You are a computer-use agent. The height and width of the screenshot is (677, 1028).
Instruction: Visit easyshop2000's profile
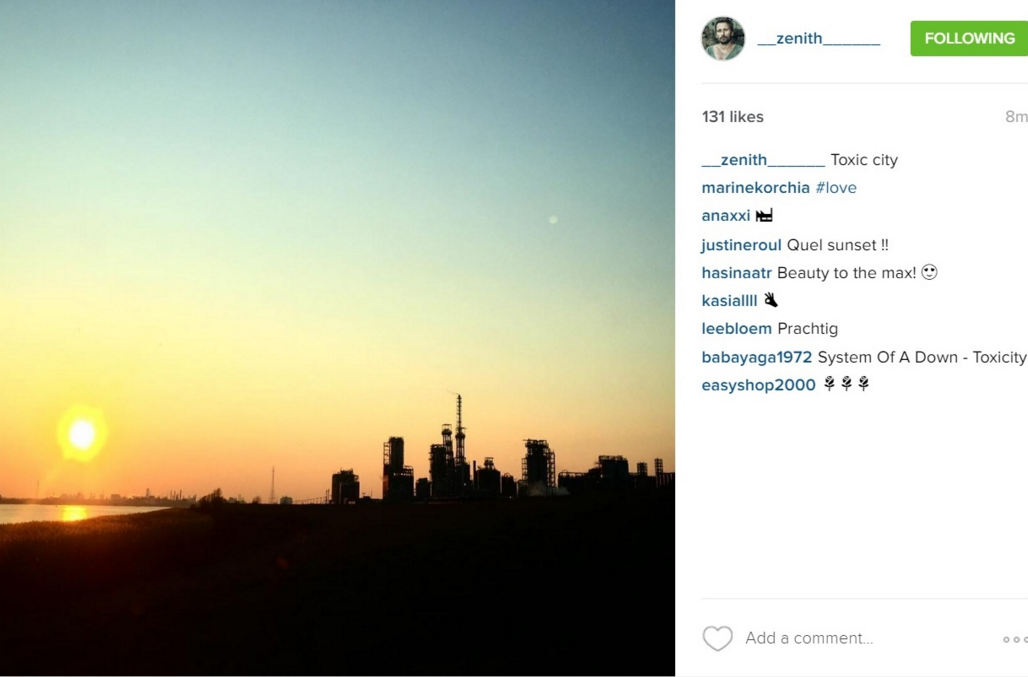(x=759, y=385)
